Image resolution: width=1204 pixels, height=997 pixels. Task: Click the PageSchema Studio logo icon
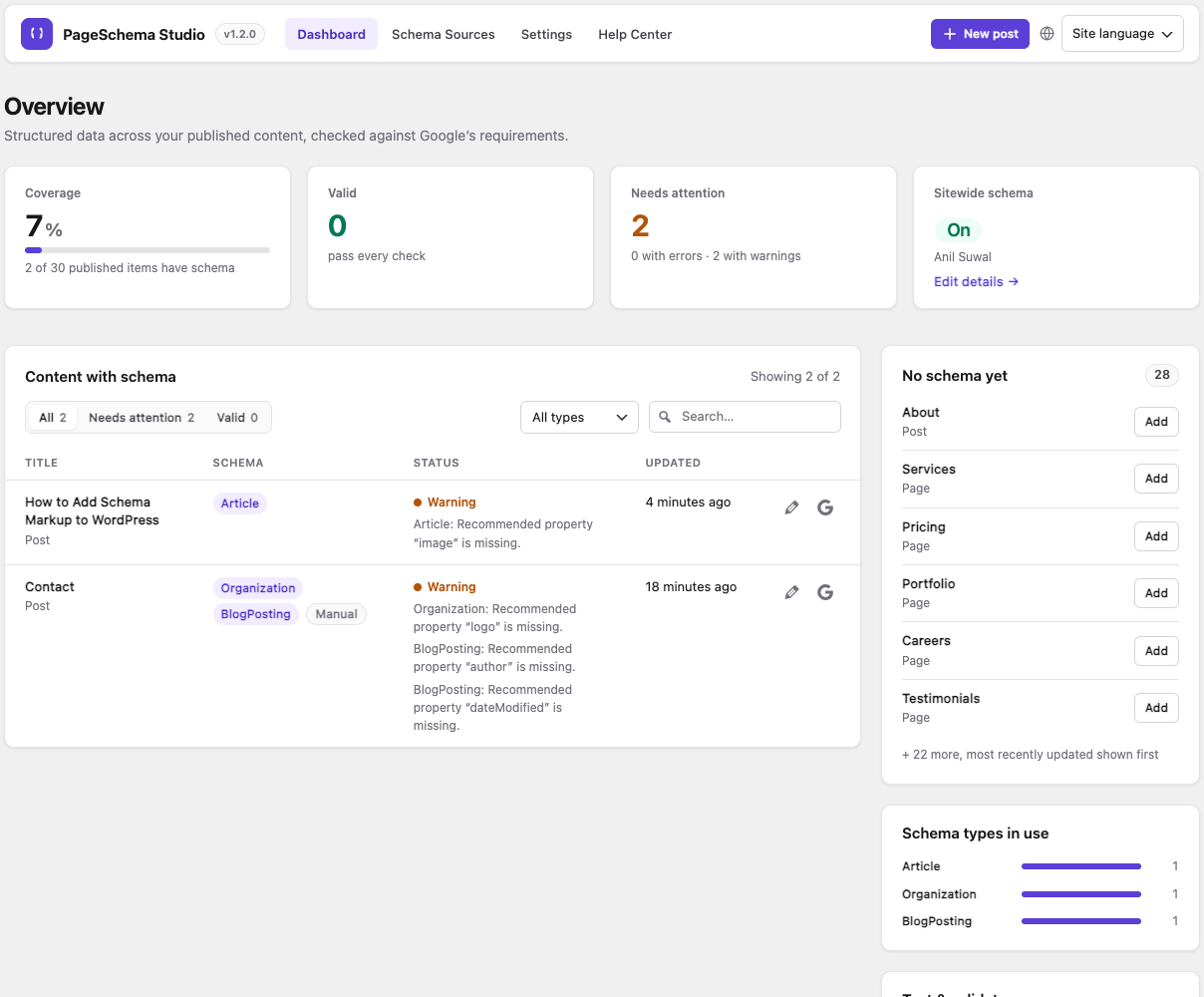[x=37, y=34]
